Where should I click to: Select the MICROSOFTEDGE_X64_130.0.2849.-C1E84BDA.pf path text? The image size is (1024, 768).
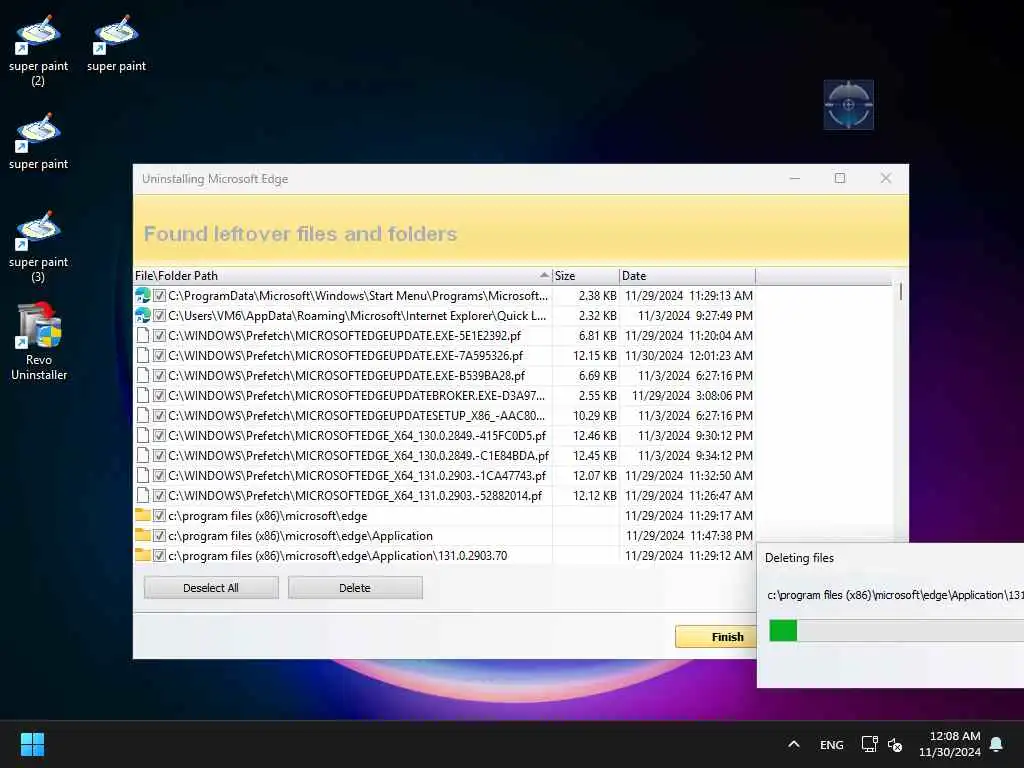[x=359, y=456]
